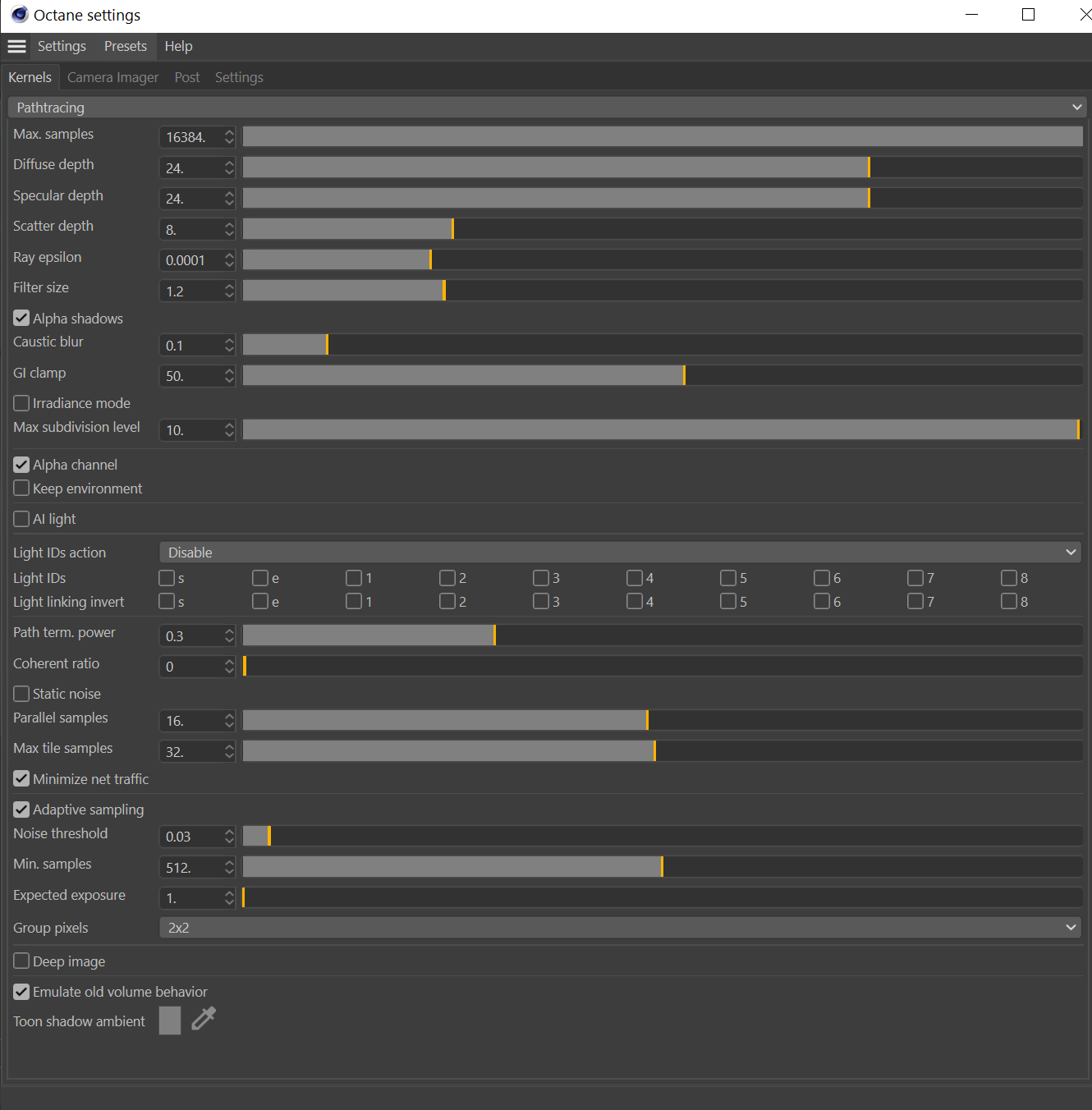Check Light IDs '4' checkbox
The height and width of the screenshot is (1110, 1092).
[635, 578]
